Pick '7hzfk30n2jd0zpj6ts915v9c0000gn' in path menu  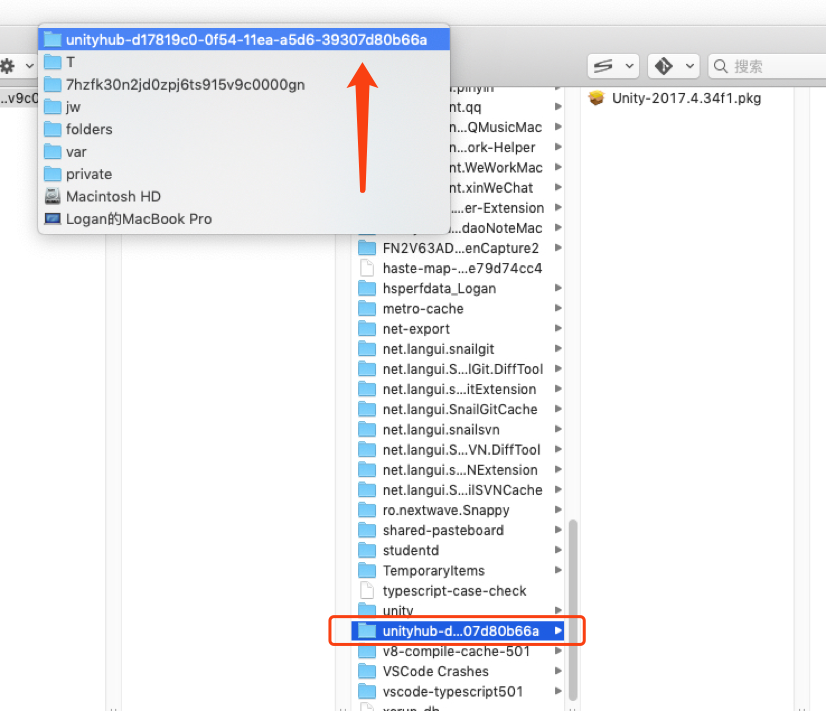point(185,85)
